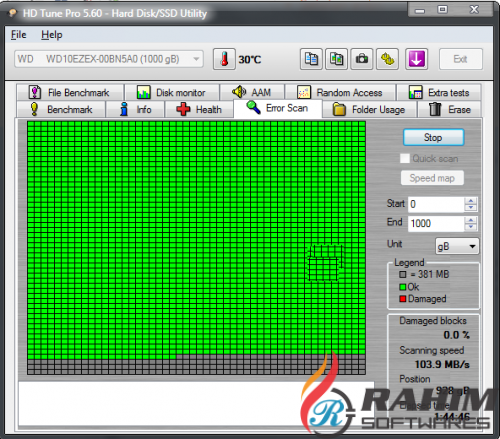
Task: Close the HD Tune Pro window
Action: 474,10
